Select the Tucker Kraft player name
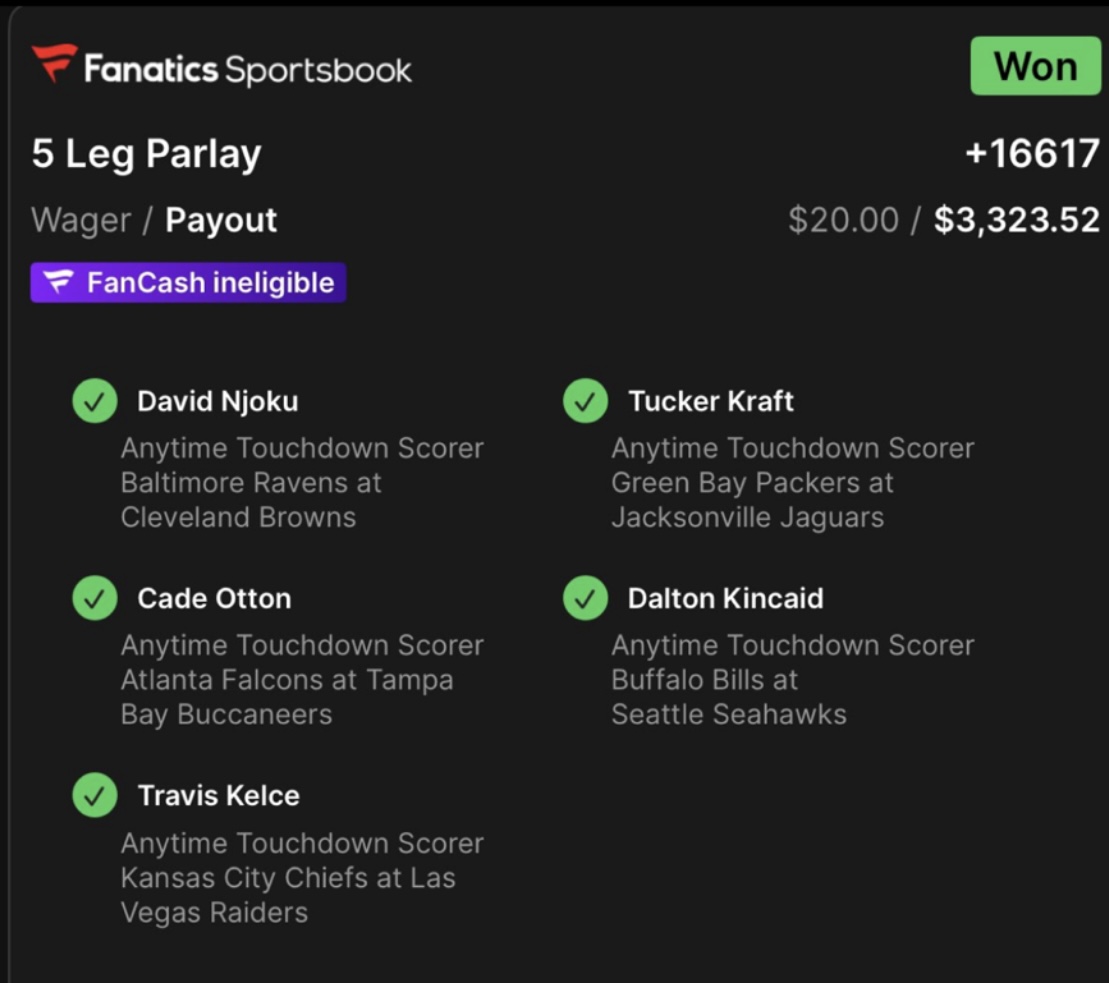The image size is (1109, 983). (710, 402)
